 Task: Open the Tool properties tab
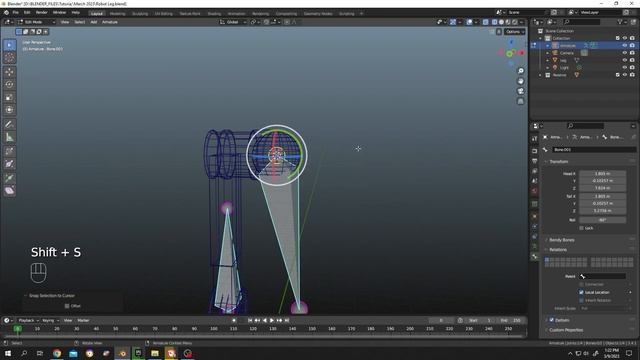[x=534, y=139]
